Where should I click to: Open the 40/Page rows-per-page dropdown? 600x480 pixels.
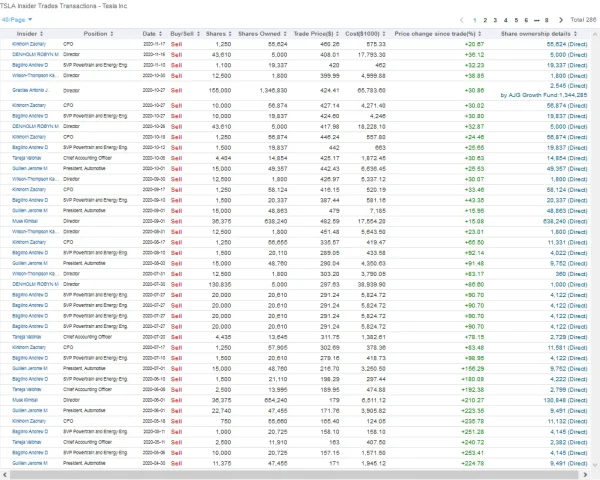point(17,20)
